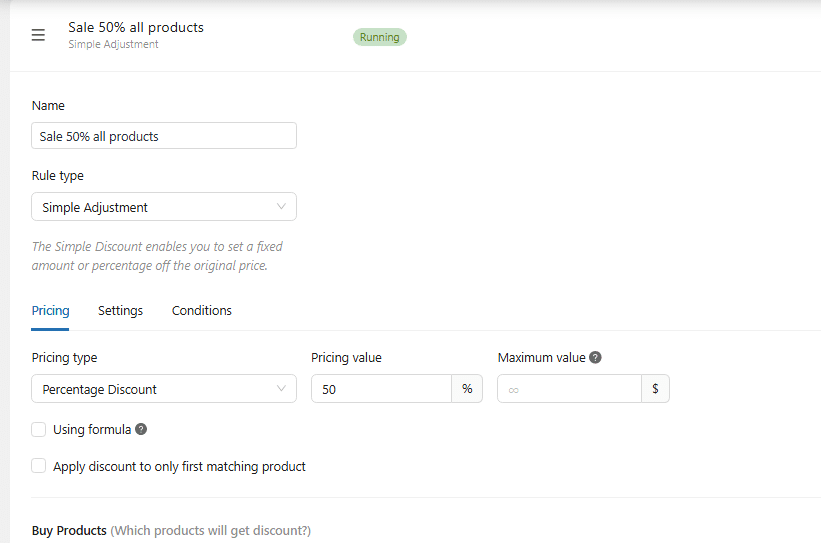Click the Name input field
The image size is (821, 543).
click(163, 136)
